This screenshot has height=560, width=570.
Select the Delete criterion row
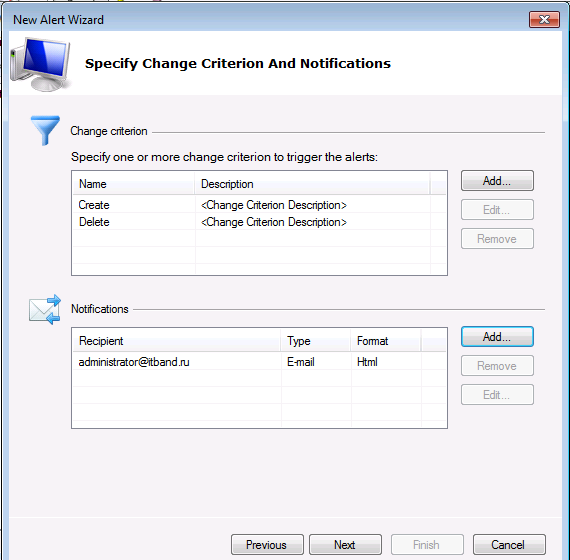[x=259, y=222]
